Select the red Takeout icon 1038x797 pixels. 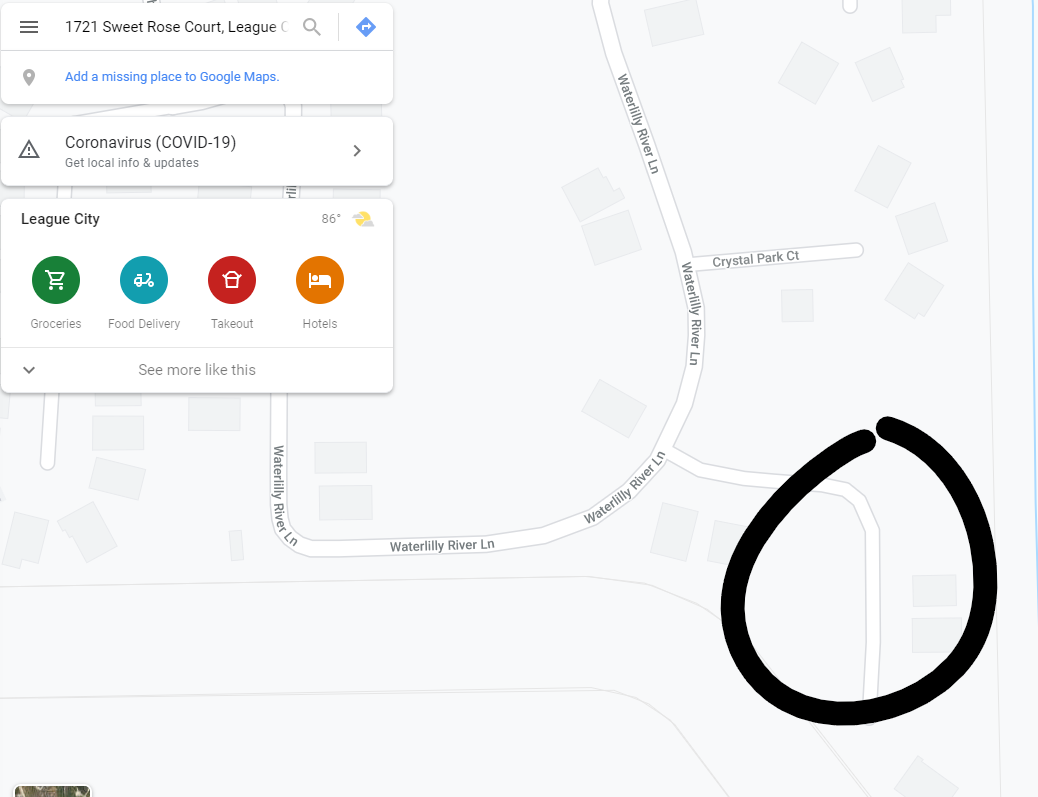(x=232, y=280)
